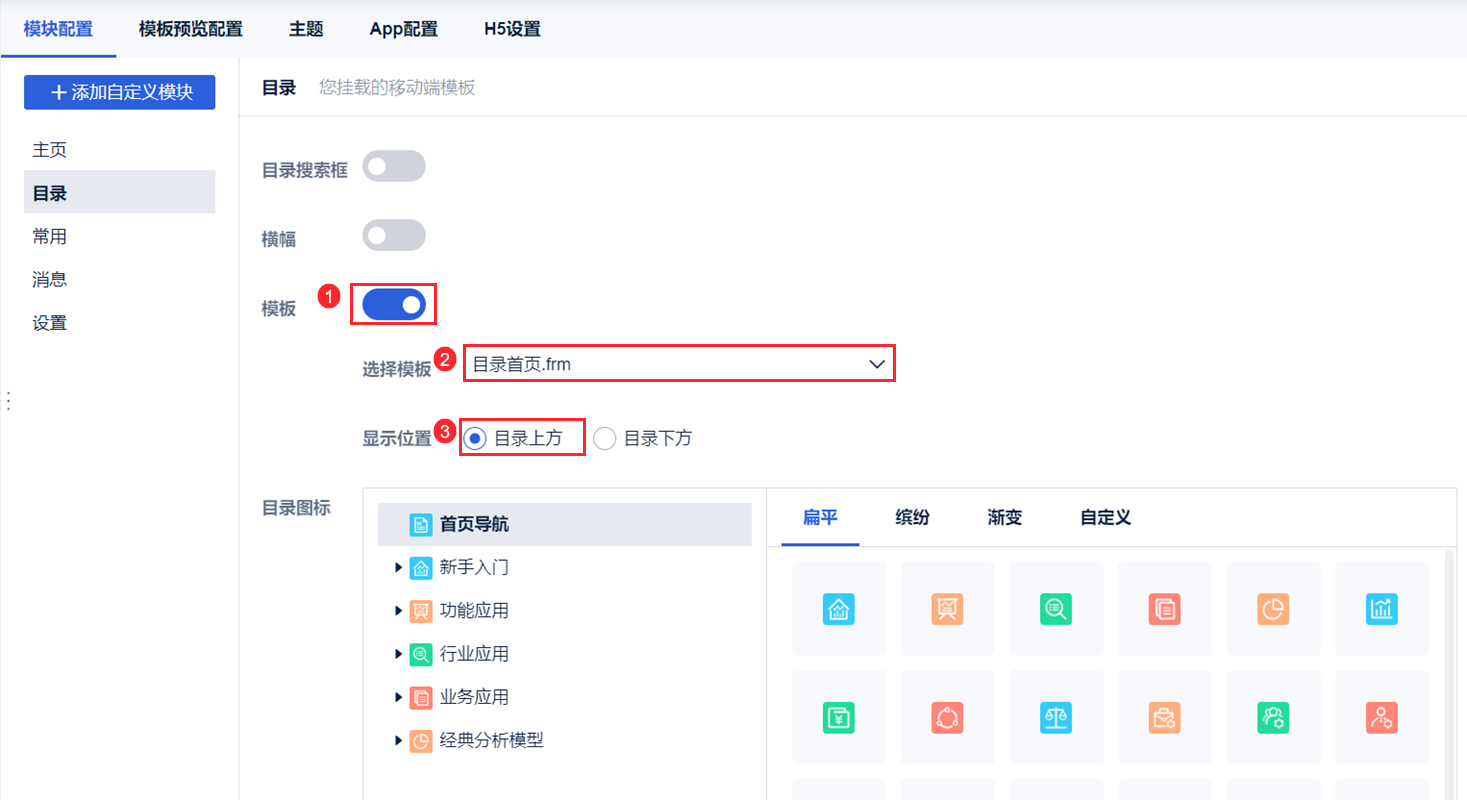Enable the 目录搜索框 toggle
The image size is (1467, 800).
(x=394, y=166)
